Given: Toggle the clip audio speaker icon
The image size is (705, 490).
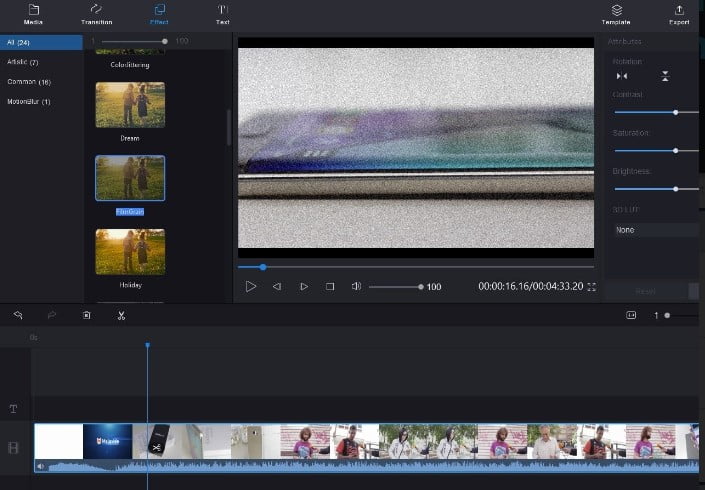Looking at the screenshot, I should (40, 466).
